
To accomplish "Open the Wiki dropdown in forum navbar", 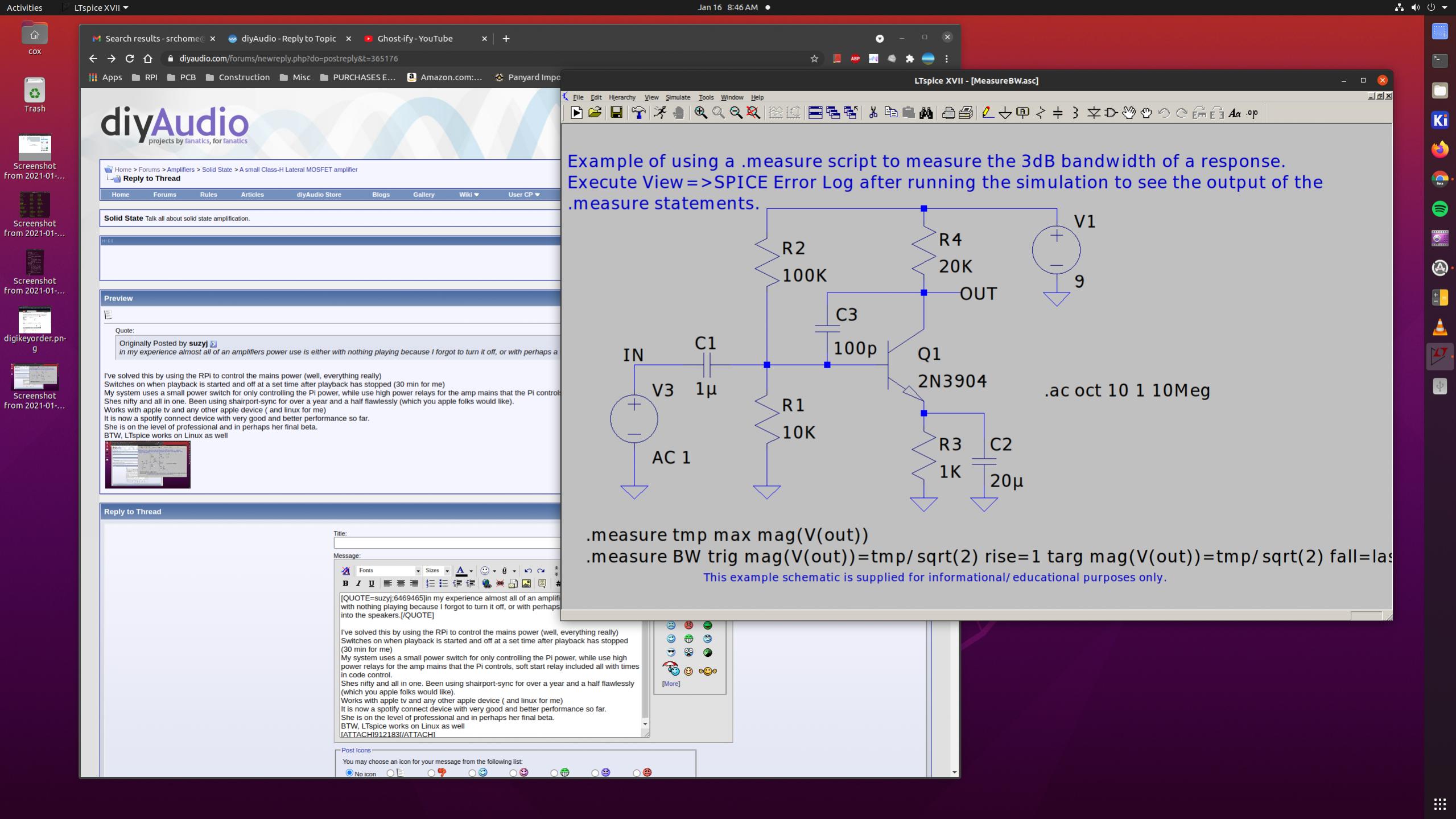I will pyautogui.click(x=469, y=195).
